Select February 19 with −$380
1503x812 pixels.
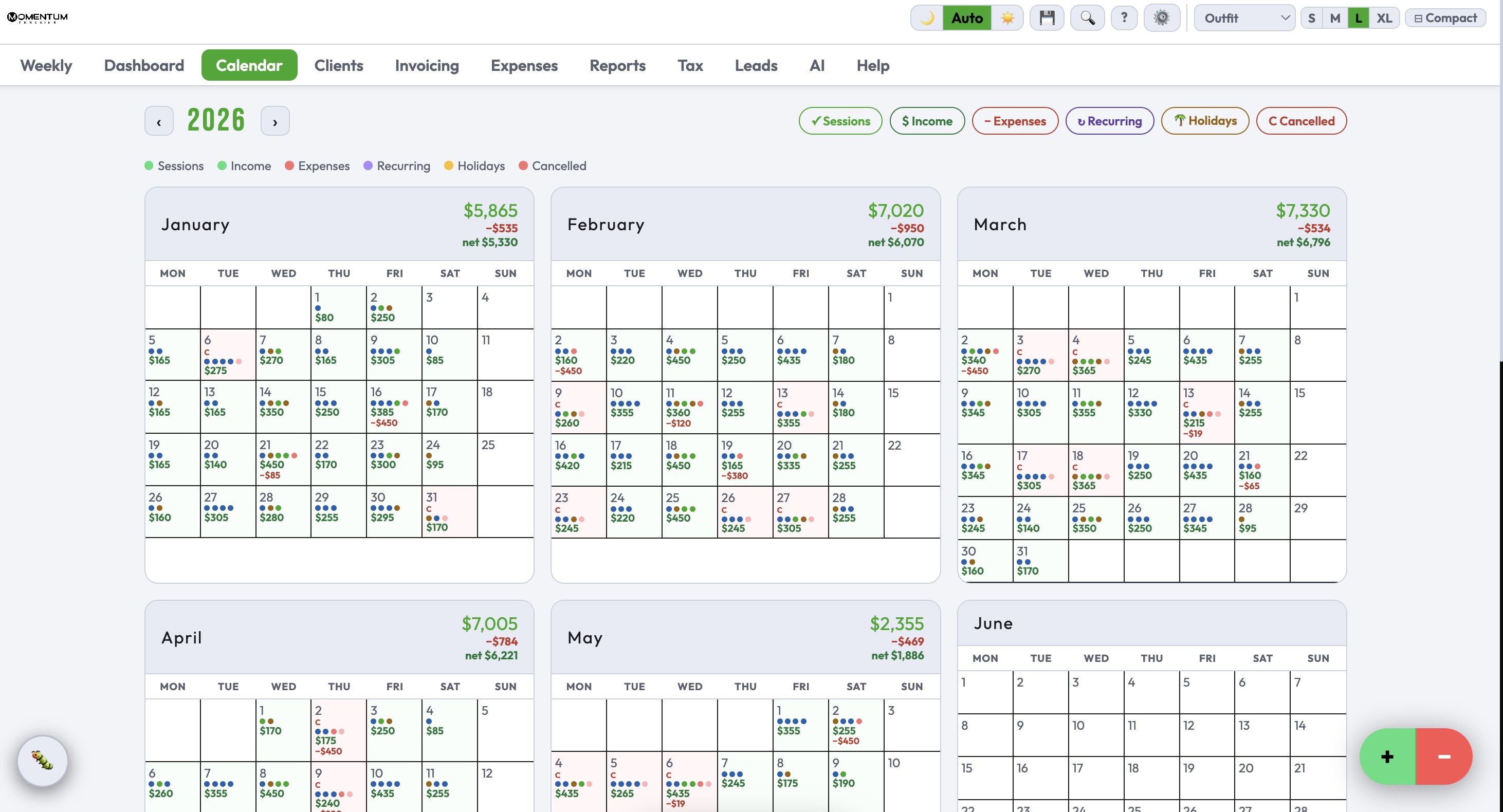(x=744, y=459)
